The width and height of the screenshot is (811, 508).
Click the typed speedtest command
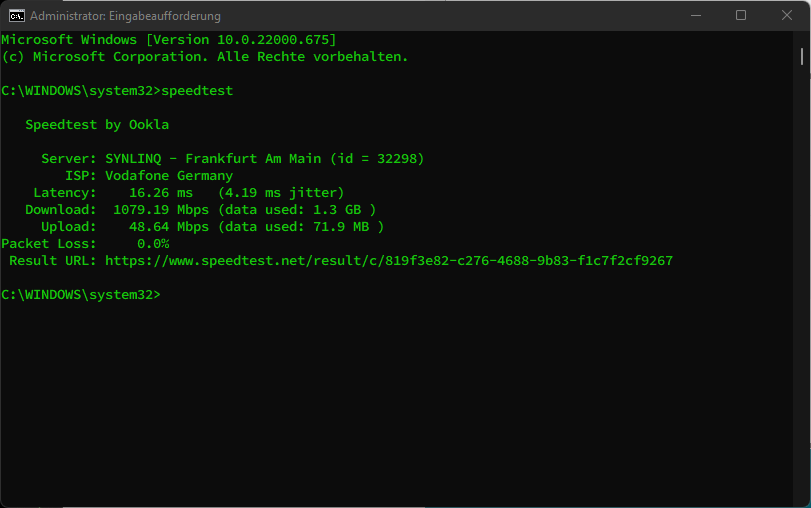[197, 91]
